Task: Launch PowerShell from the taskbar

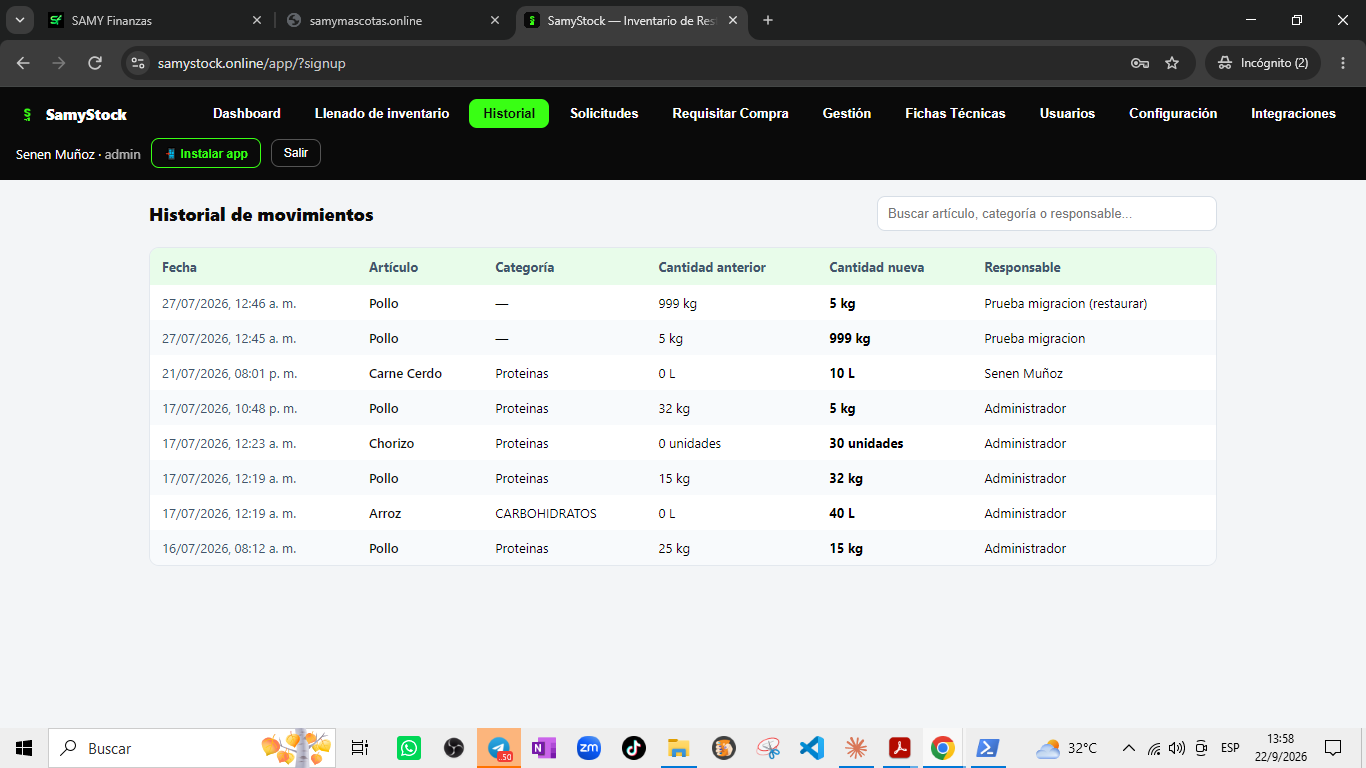Action: click(987, 748)
